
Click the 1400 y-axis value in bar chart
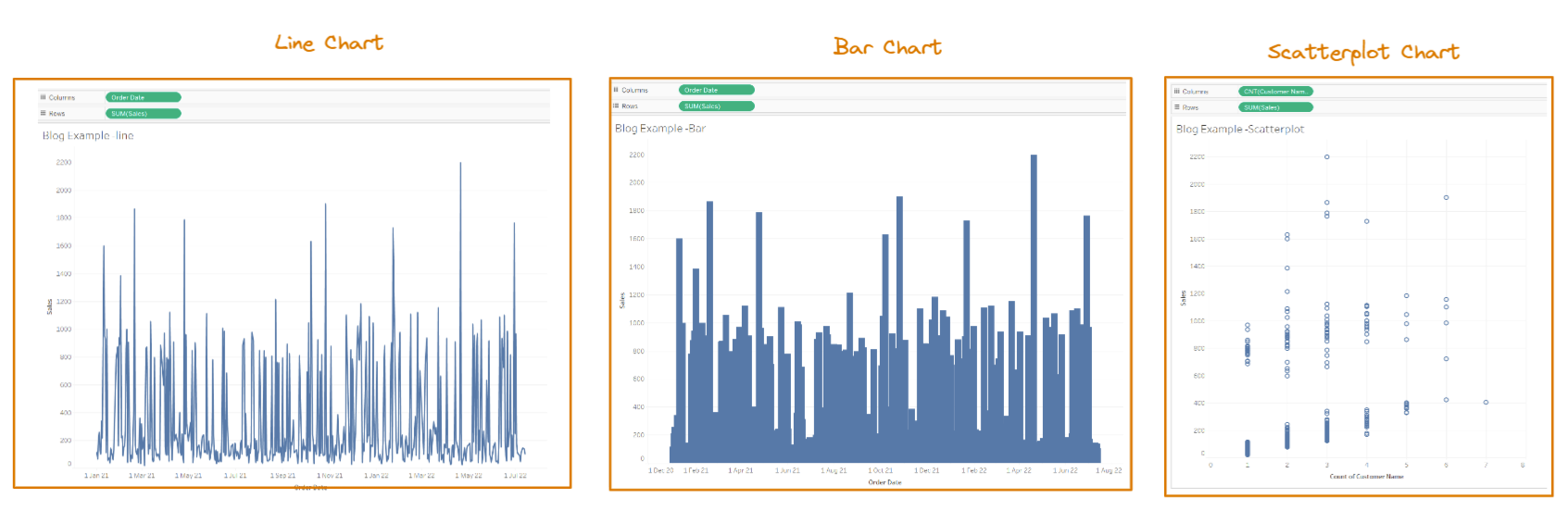636,268
